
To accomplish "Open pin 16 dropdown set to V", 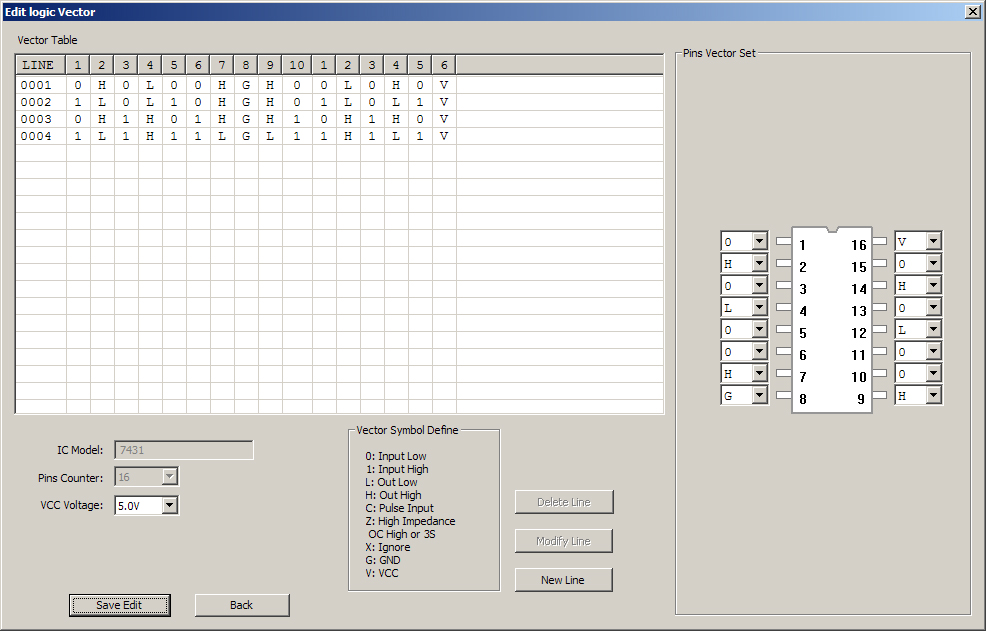I will pyautogui.click(x=933, y=242).
